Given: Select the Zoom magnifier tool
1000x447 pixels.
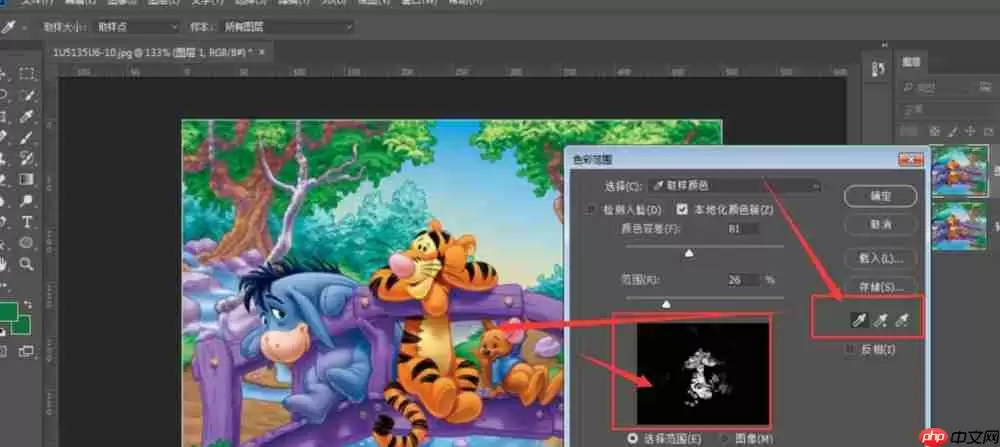Looking at the screenshot, I should point(27,263).
